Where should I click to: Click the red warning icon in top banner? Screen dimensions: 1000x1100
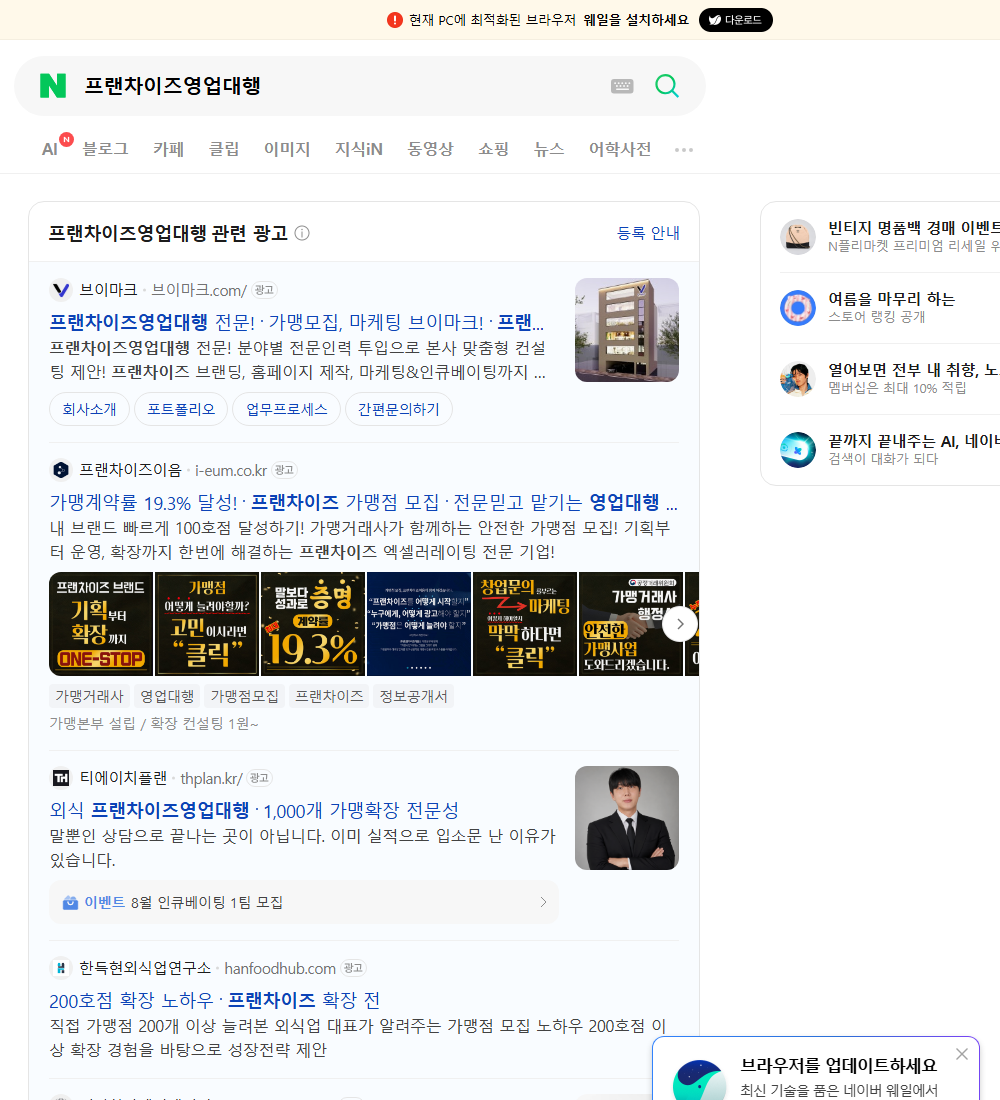point(394,20)
